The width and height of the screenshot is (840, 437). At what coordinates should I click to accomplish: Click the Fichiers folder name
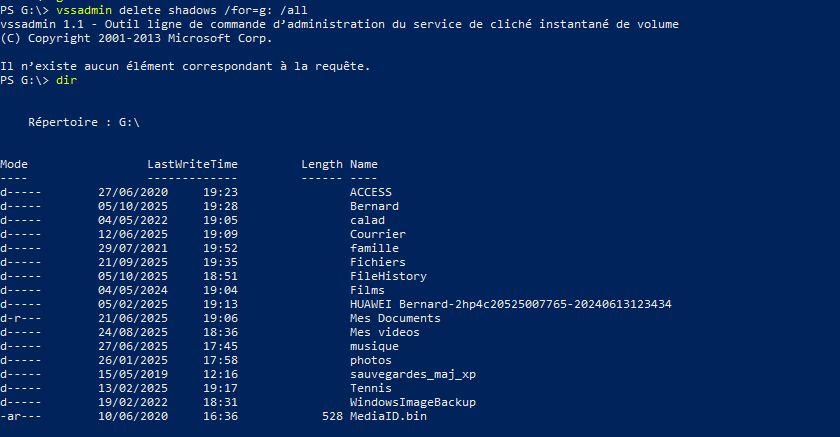coord(377,262)
